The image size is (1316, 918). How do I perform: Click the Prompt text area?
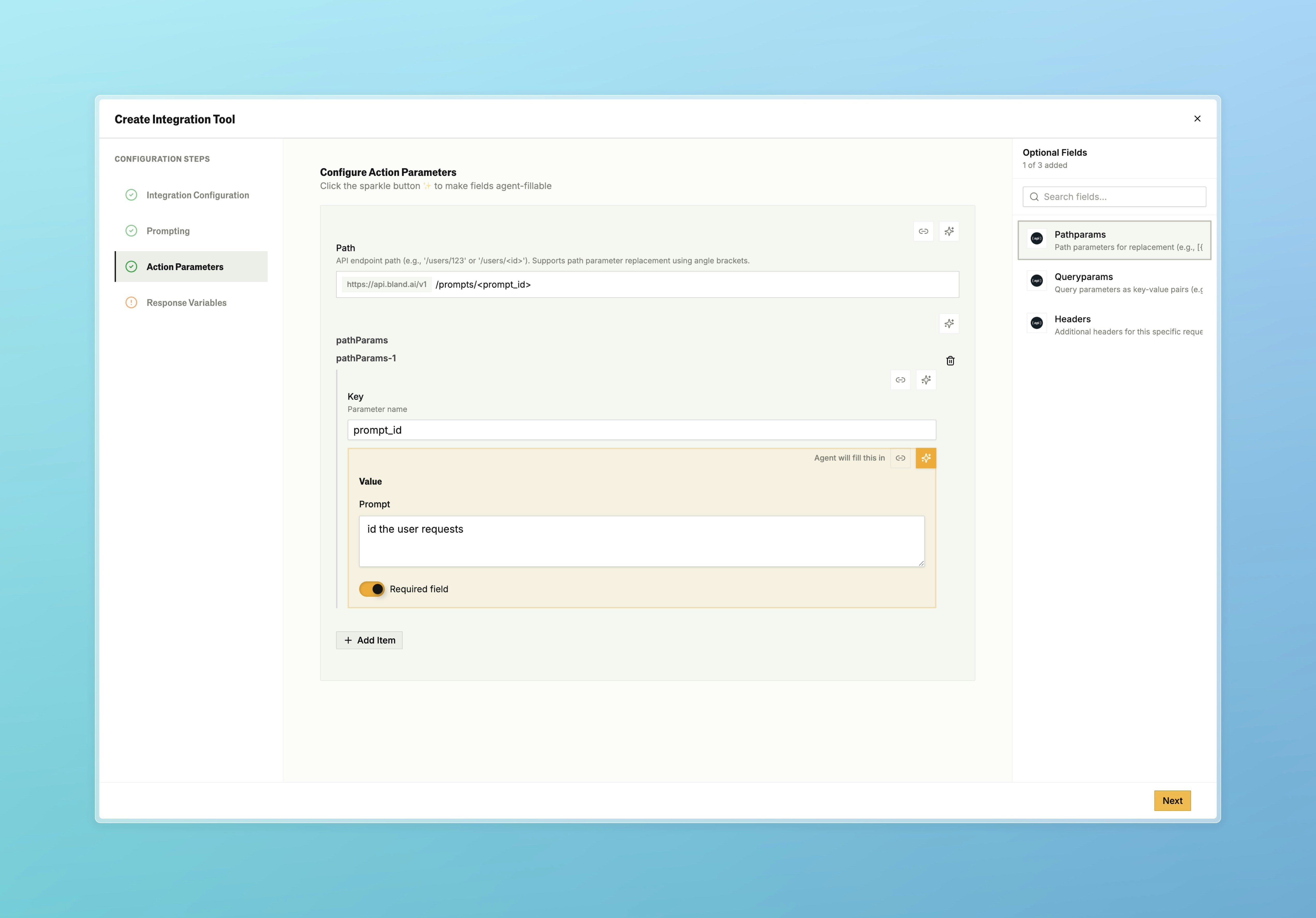coord(641,541)
